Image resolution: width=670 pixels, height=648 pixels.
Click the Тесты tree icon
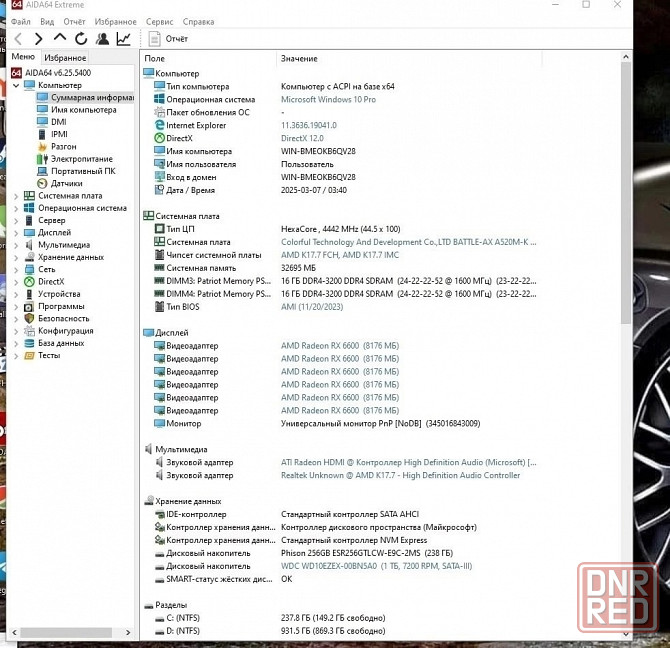point(29,356)
